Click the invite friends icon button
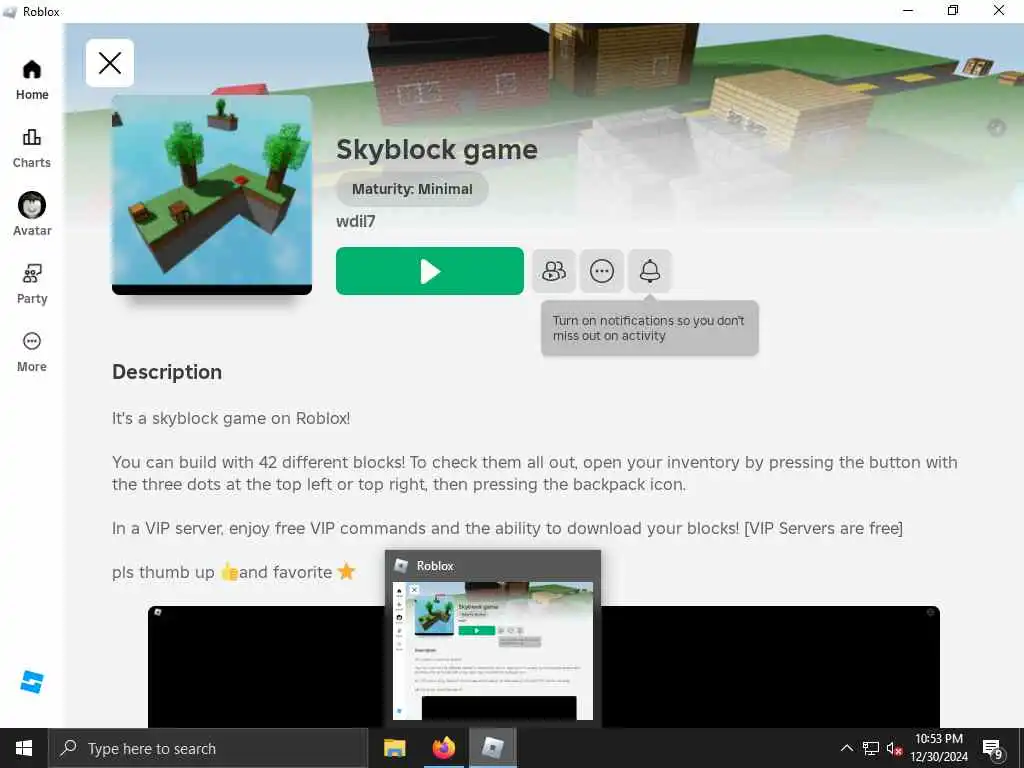This screenshot has width=1024, height=768. click(x=554, y=271)
